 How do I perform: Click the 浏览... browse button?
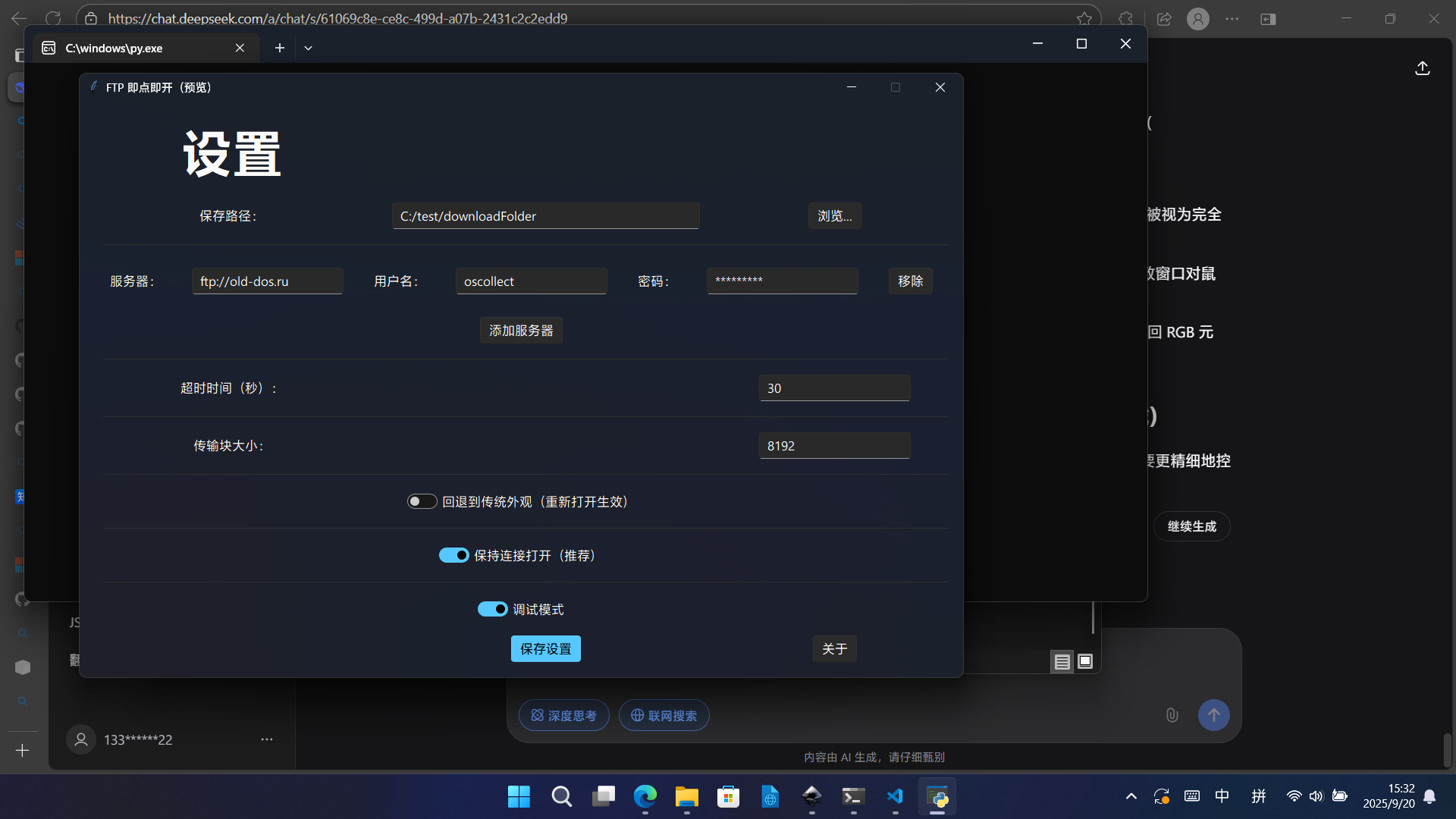[834, 216]
